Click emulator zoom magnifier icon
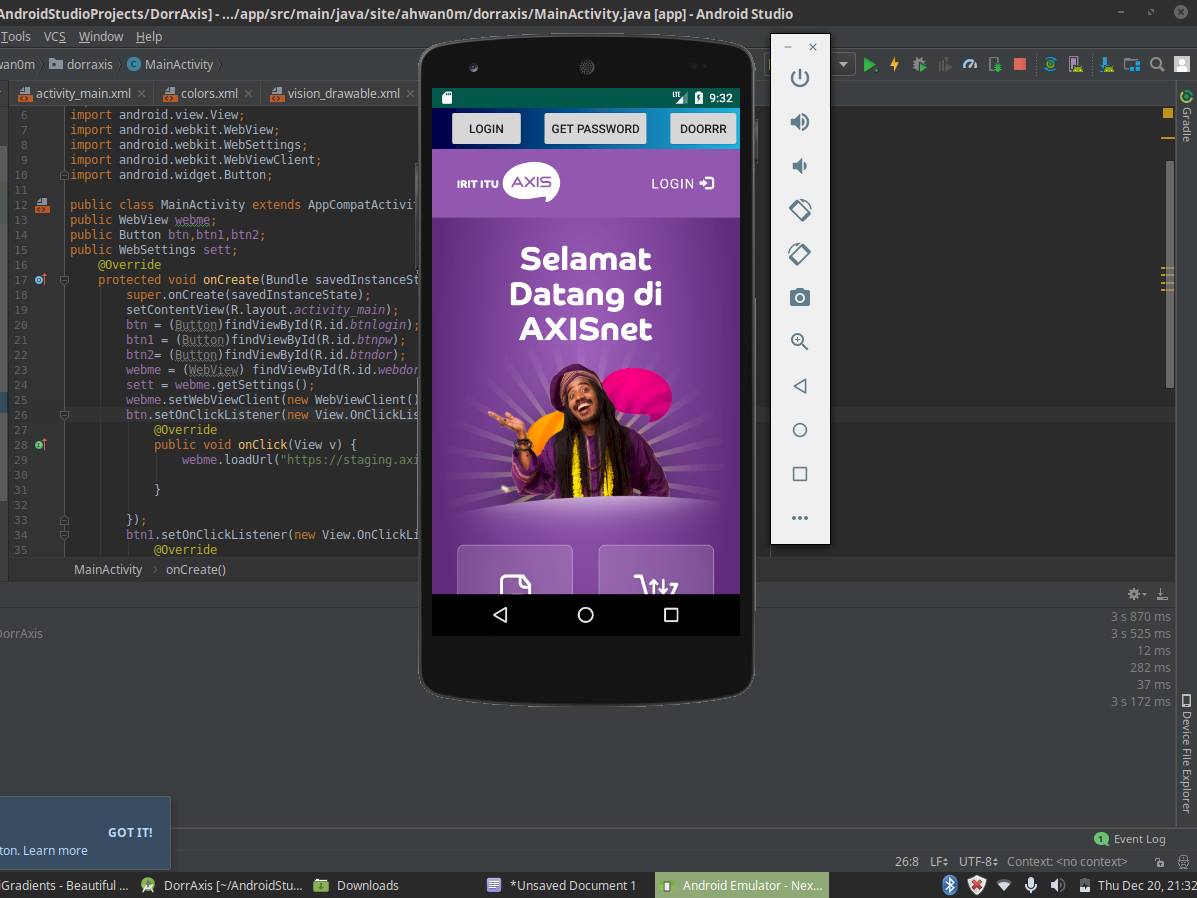The height and width of the screenshot is (898, 1197). pyautogui.click(x=799, y=341)
